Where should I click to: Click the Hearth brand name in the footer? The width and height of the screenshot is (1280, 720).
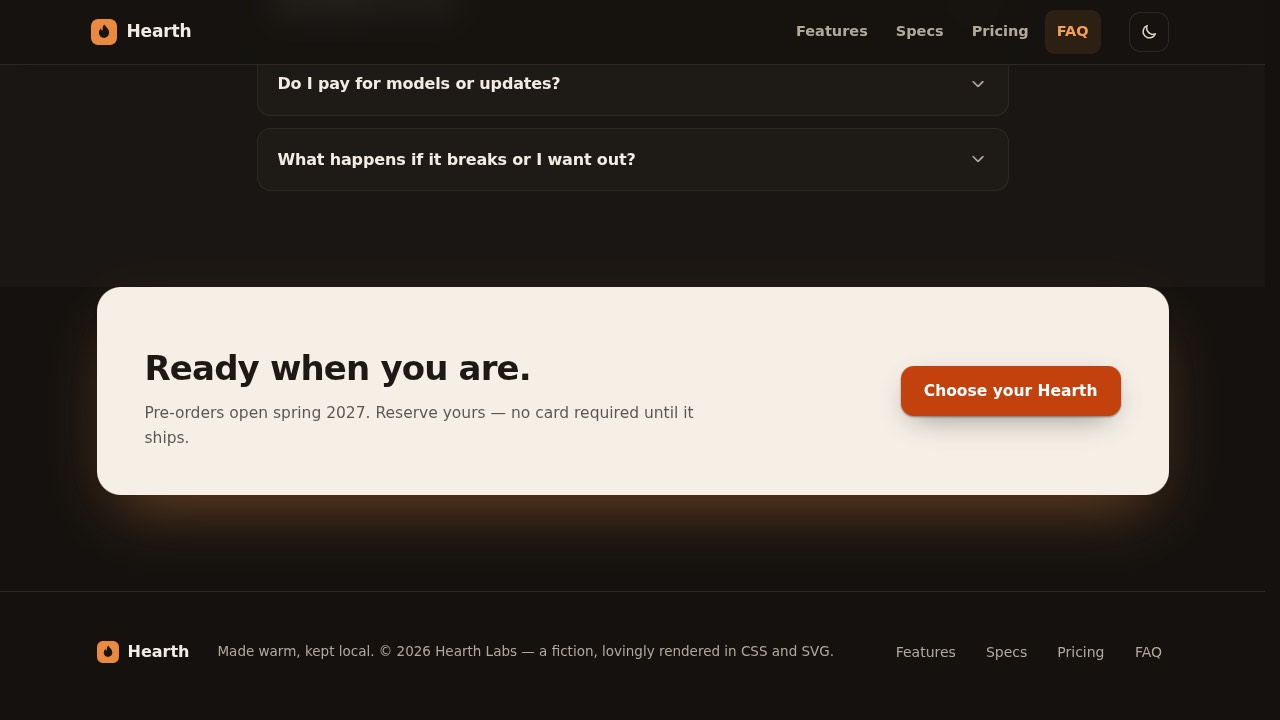tap(158, 652)
